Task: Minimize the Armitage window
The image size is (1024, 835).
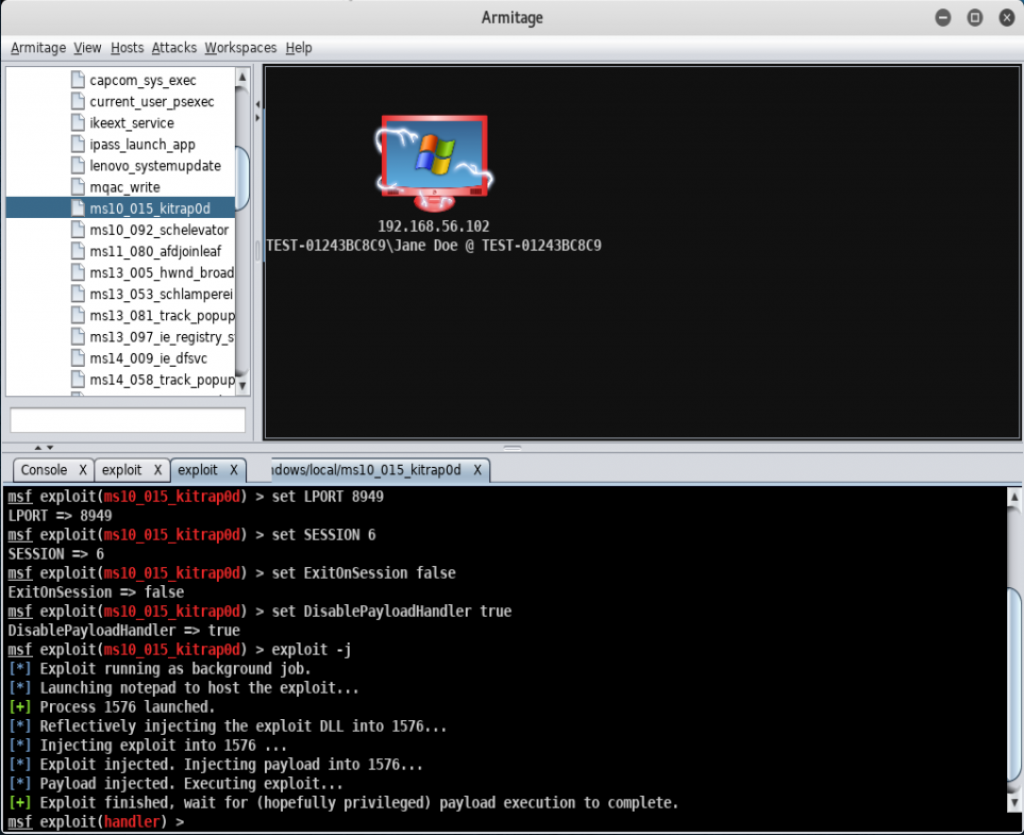Action: tap(942, 18)
